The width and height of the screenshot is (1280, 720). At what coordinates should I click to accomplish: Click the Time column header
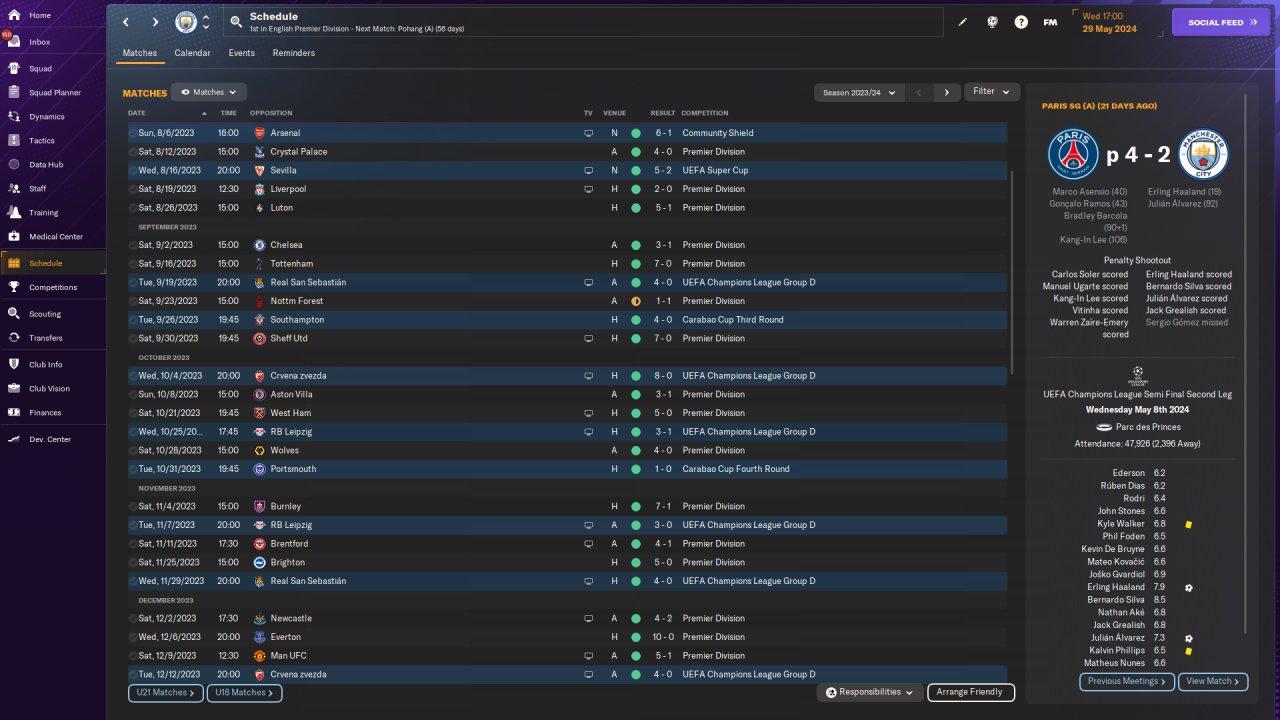[228, 113]
